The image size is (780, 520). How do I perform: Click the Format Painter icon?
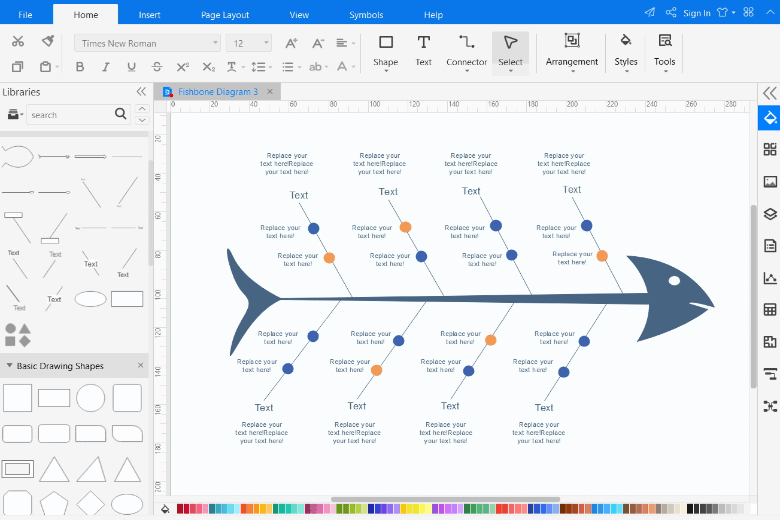48,41
